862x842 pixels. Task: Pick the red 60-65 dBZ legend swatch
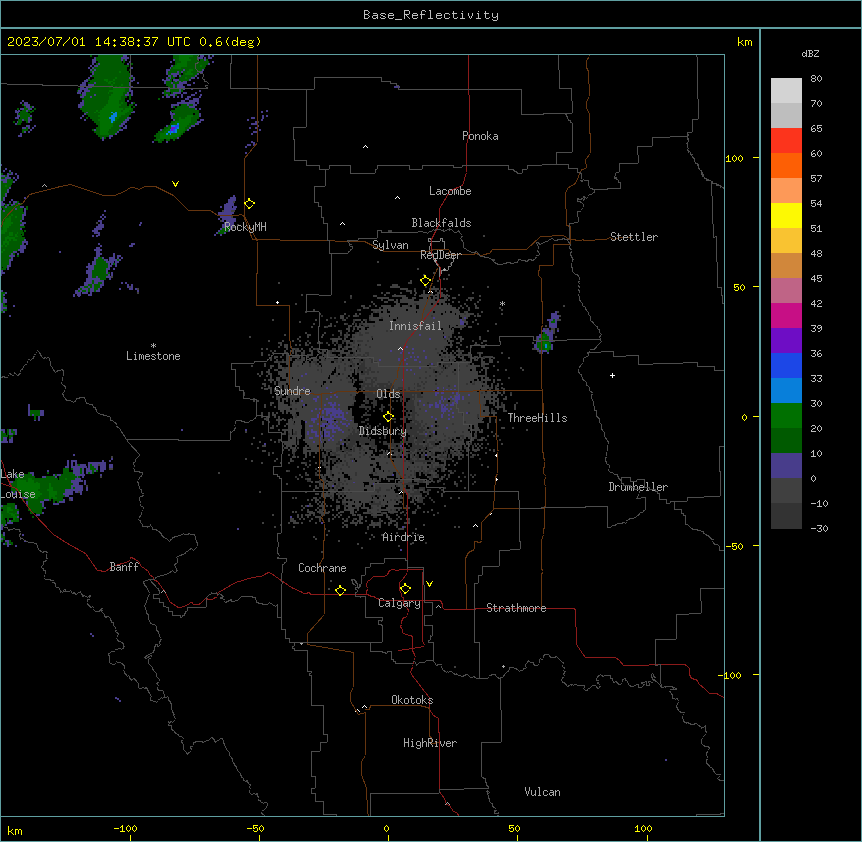tap(786, 141)
